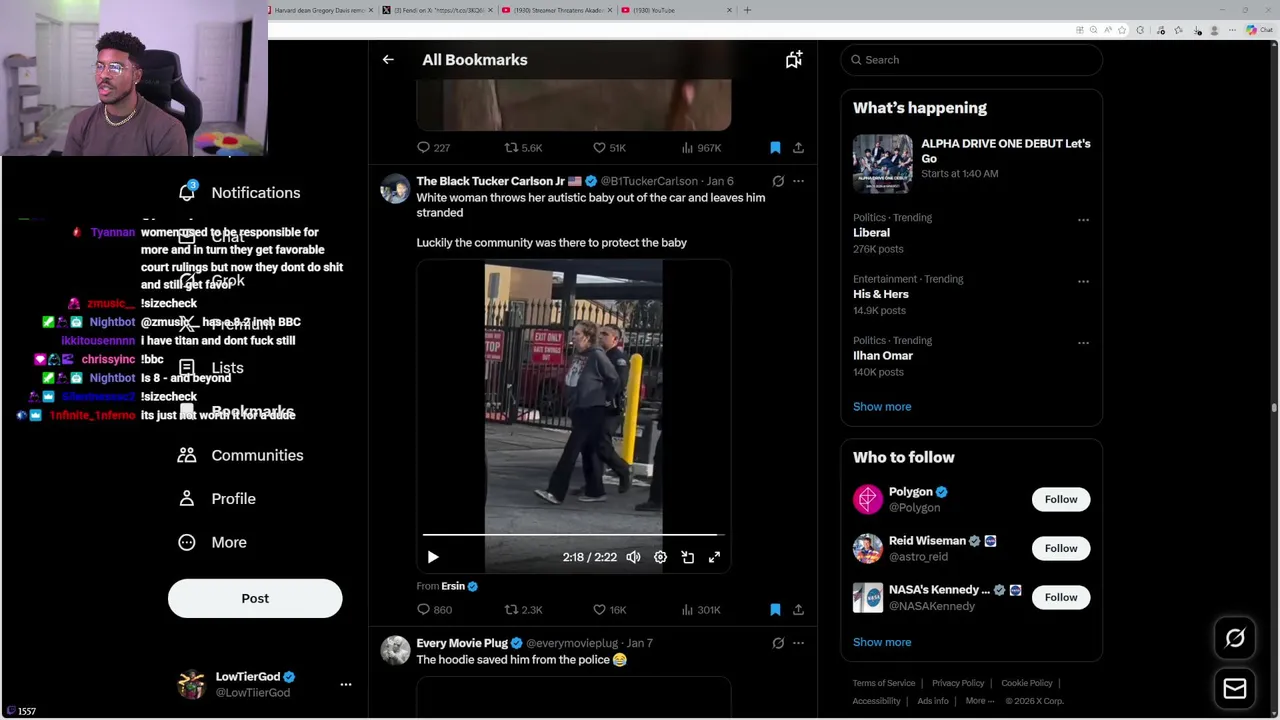
Task: Open the Liberal trending topic
Action: pos(871,233)
